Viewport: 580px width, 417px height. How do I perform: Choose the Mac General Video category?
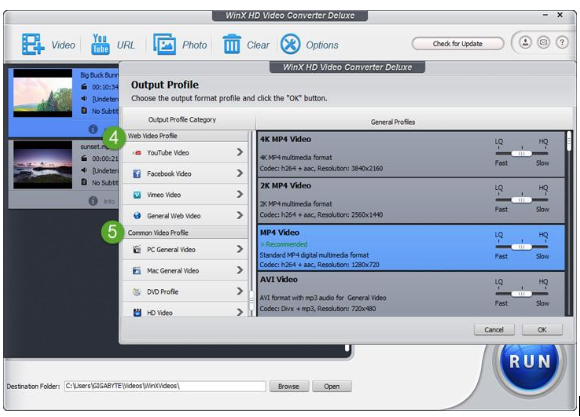[185, 270]
